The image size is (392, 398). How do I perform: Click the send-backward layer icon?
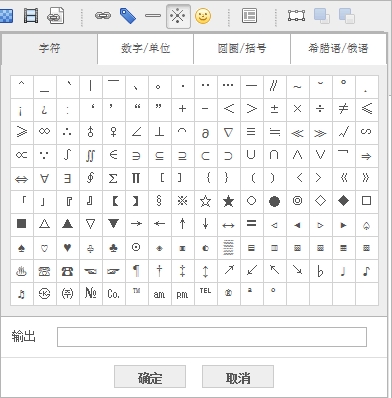click(x=347, y=16)
